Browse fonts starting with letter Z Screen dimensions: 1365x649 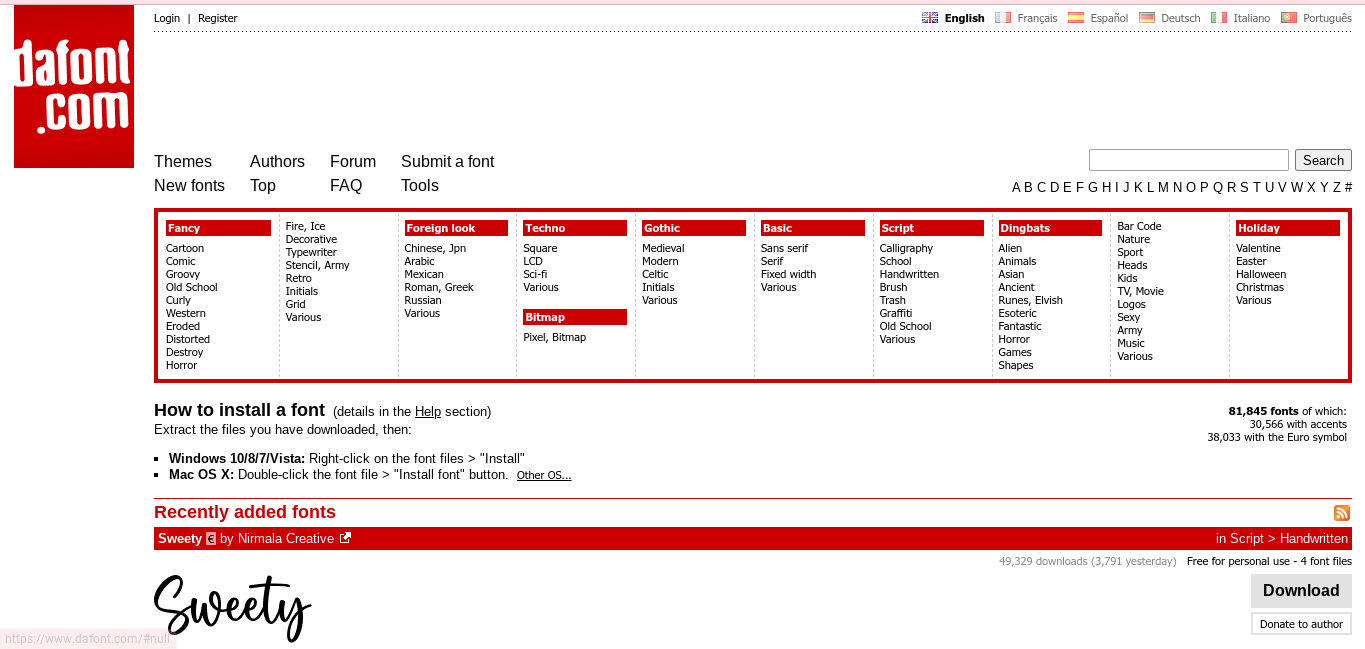coord(1336,187)
